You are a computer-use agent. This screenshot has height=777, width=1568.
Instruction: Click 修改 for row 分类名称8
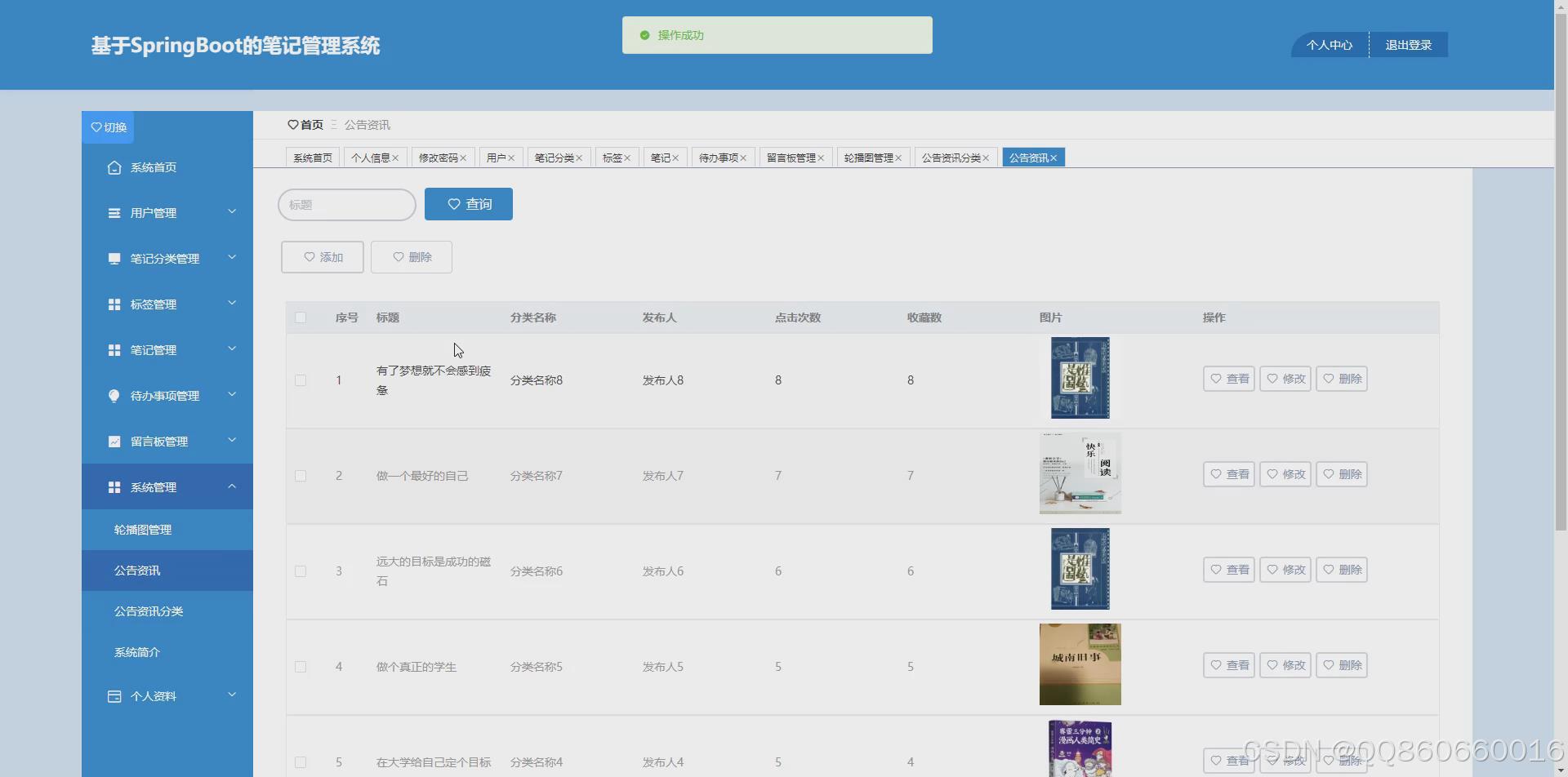(1285, 379)
